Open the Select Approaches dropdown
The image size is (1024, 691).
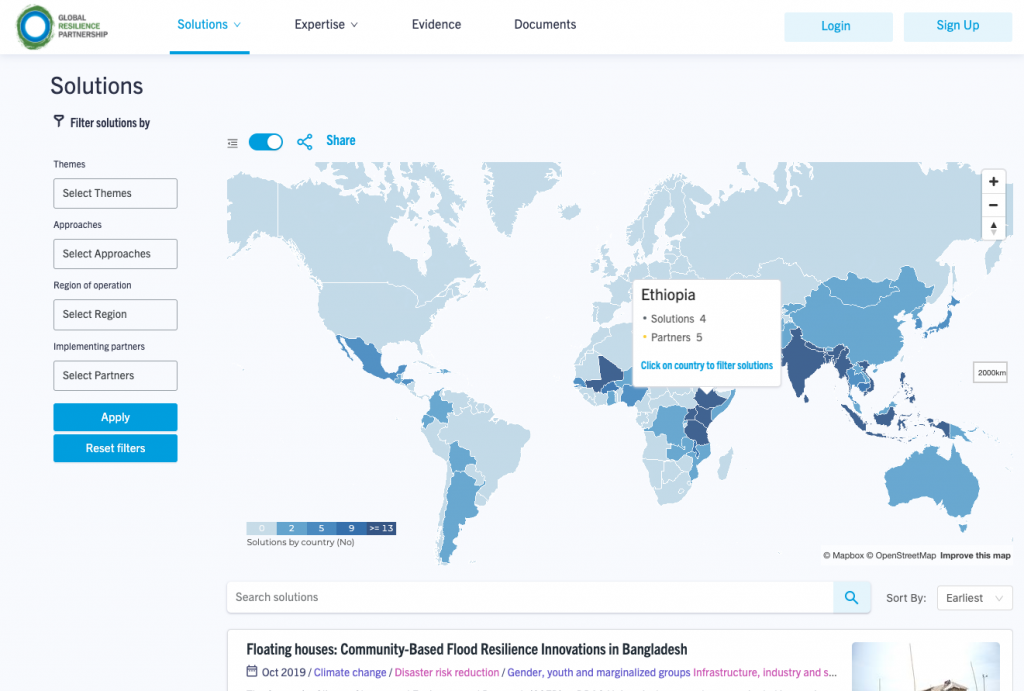pos(115,254)
